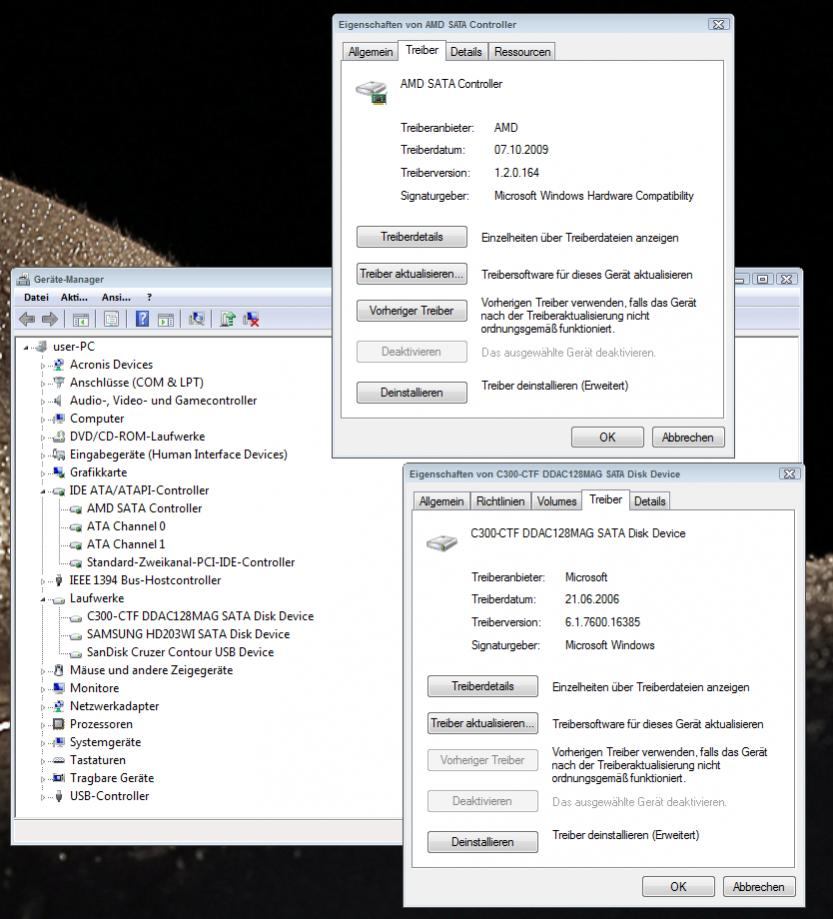The height and width of the screenshot is (919, 833).
Task: Click Treiber aktualisieren in C300-CTF Disk Device dialog
Action: [x=482, y=723]
